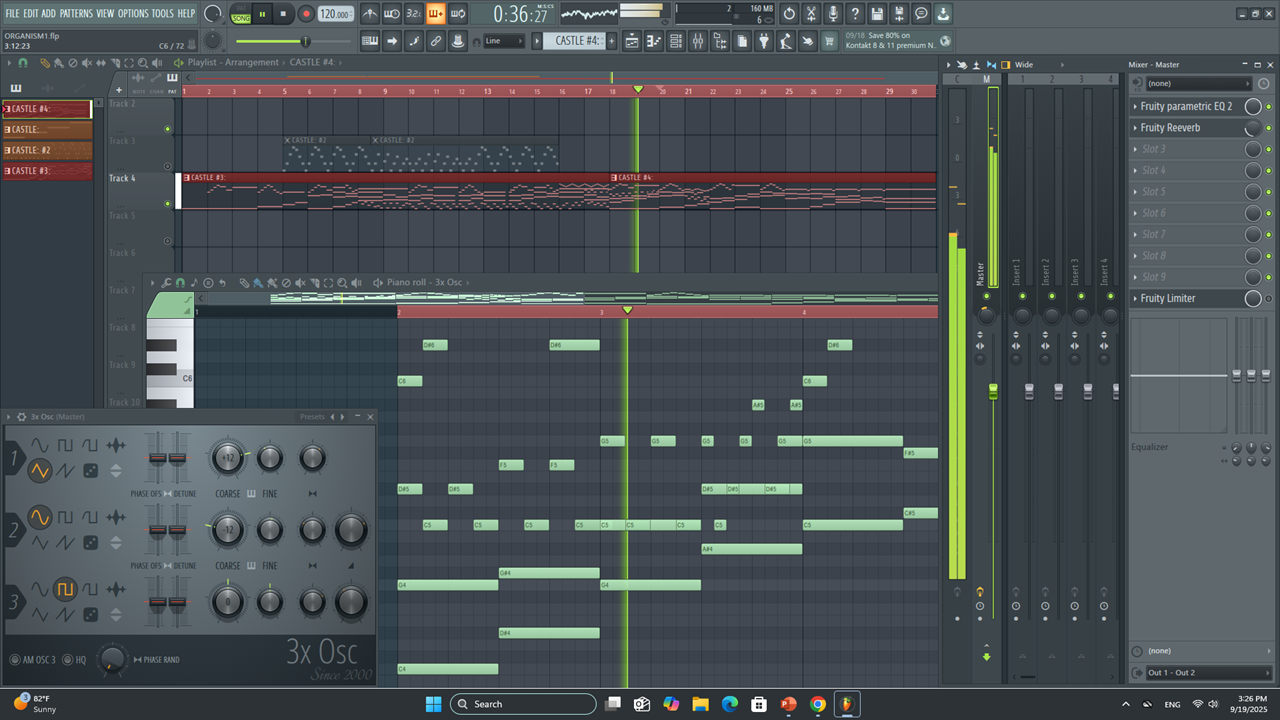
Task: Open the 3x Osc gear settings
Action: click(22, 417)
